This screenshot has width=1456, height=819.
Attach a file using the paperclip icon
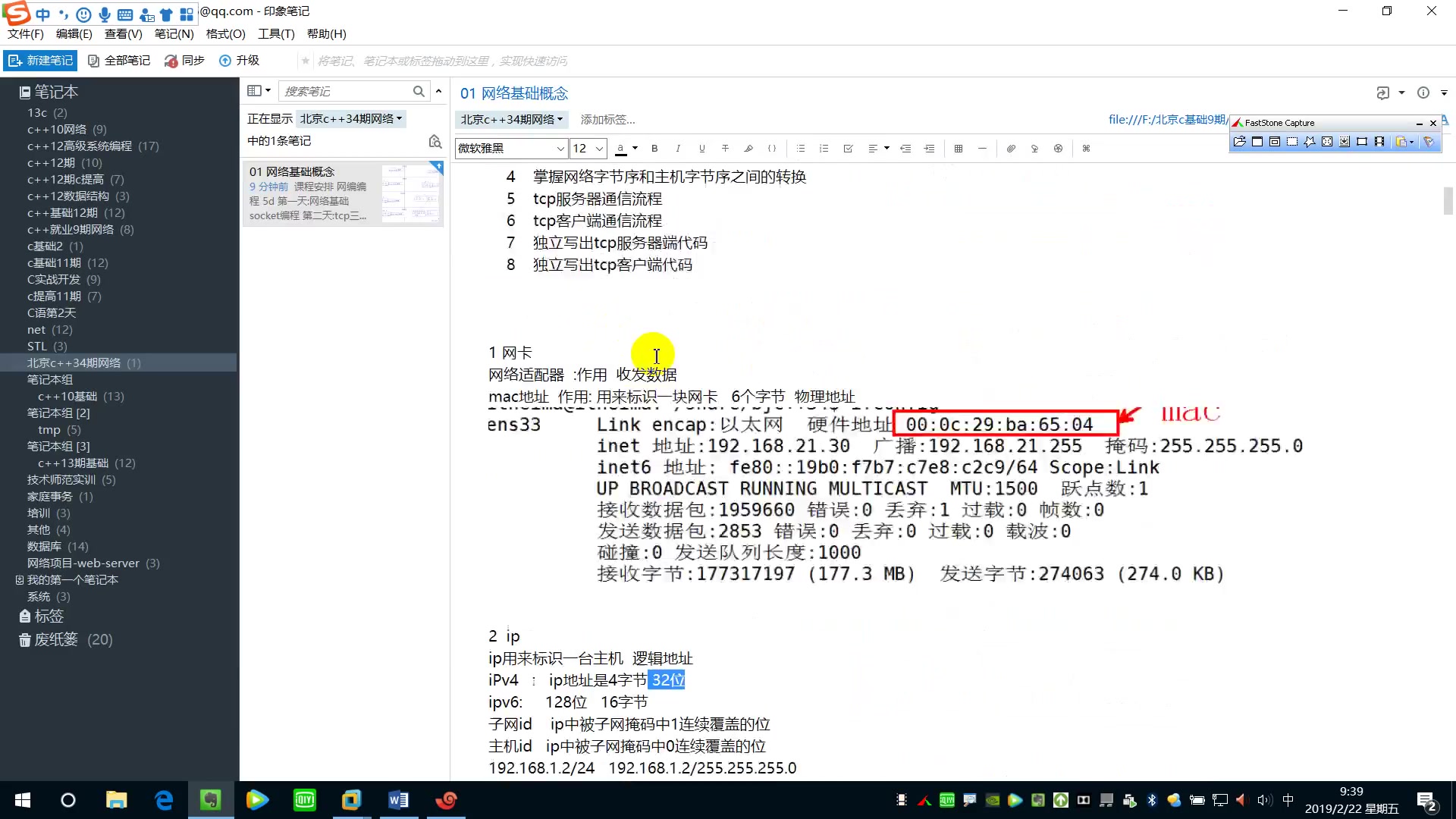(x=1010, y=148)
